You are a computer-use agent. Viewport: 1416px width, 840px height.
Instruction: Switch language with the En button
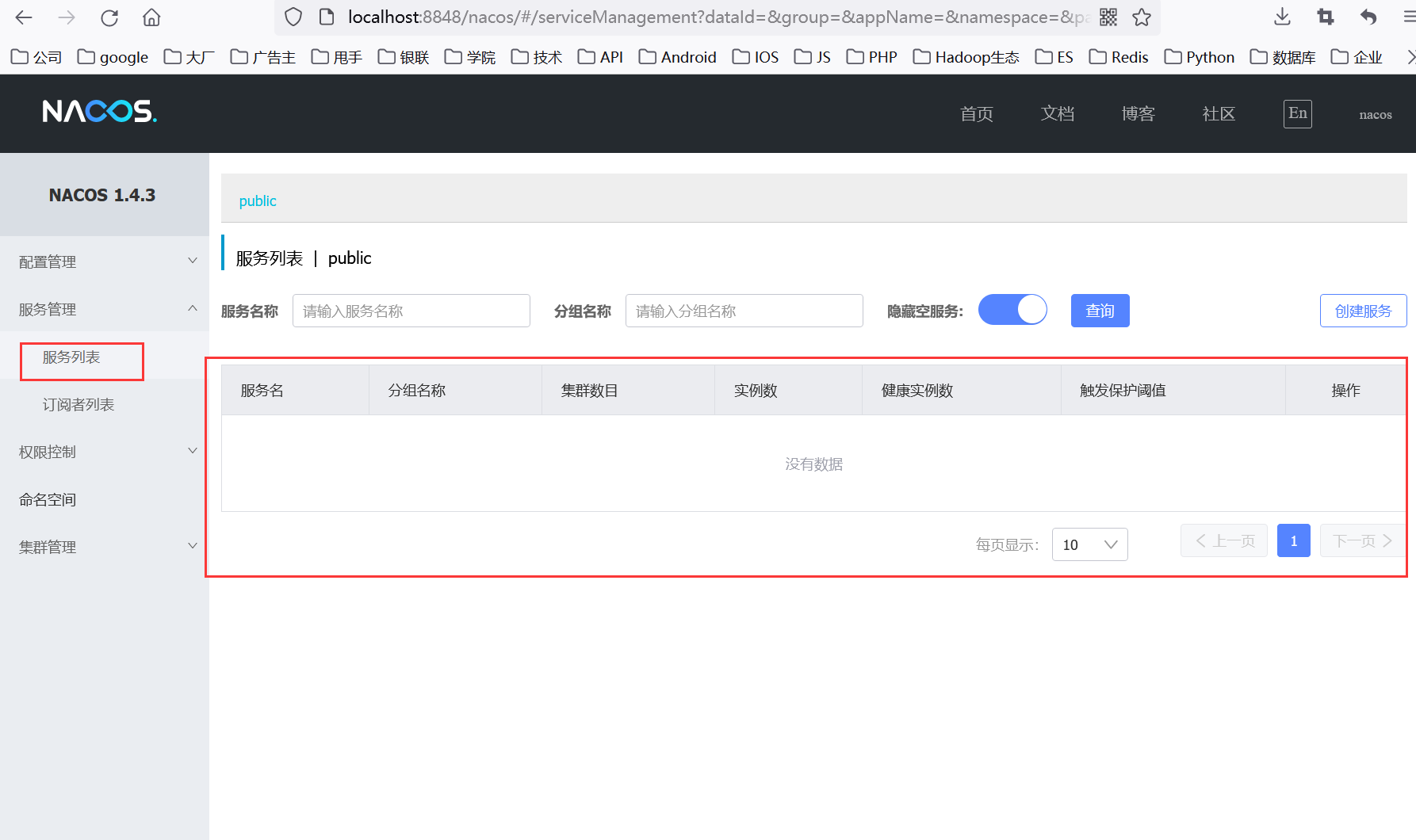(x=1297, y=113)
